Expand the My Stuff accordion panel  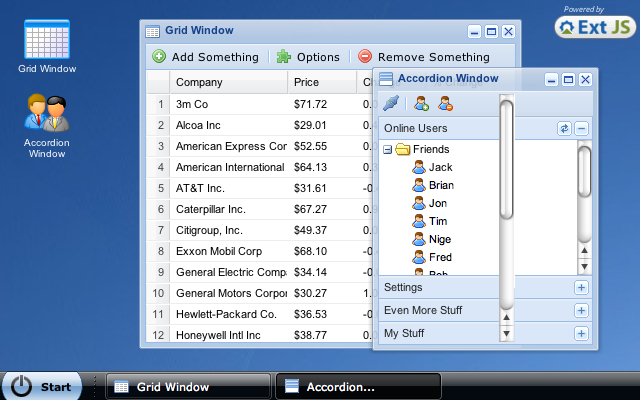click(581, 333)
